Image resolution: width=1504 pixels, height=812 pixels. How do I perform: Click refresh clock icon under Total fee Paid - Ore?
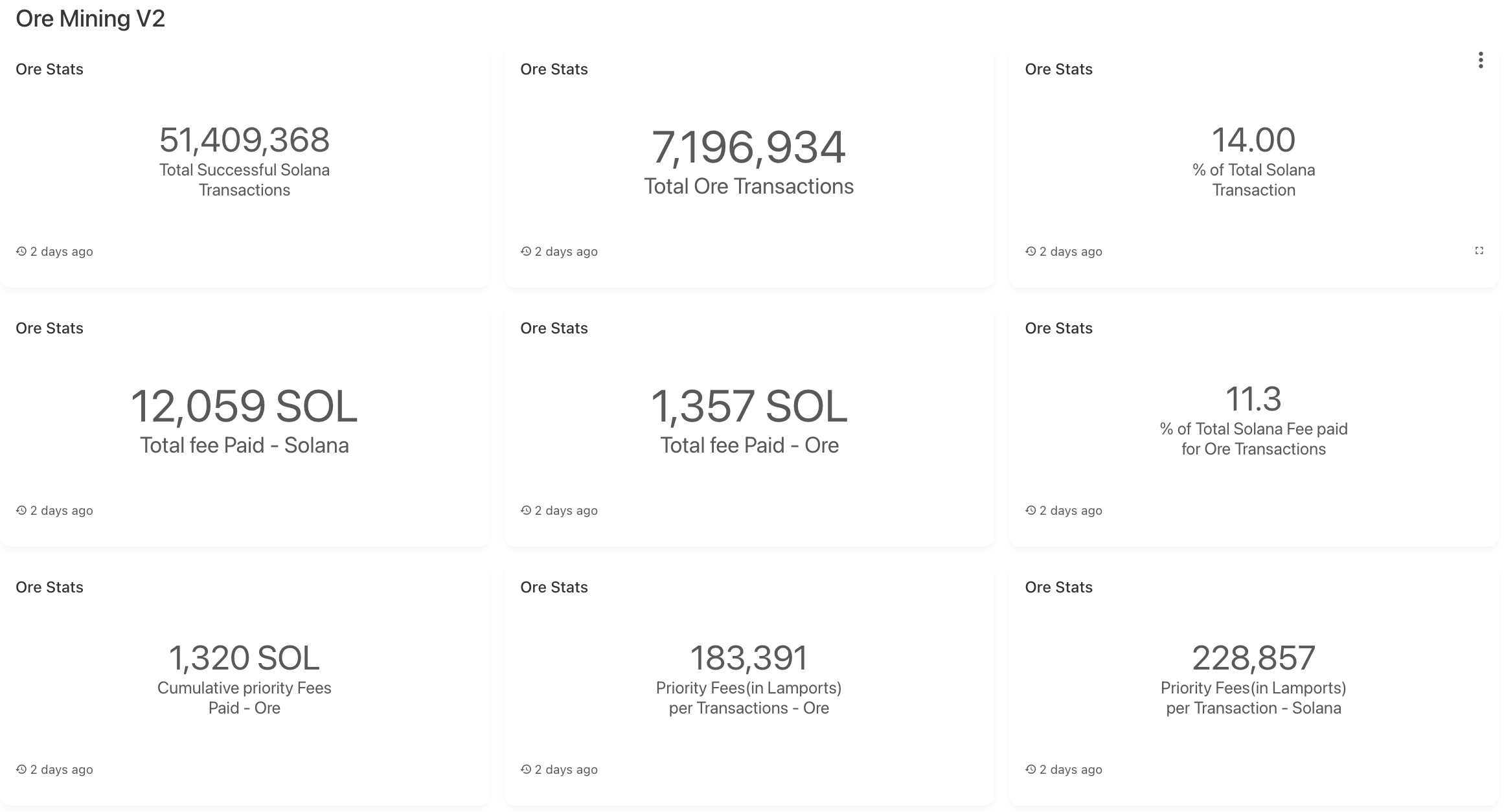(x=526, y=510)
